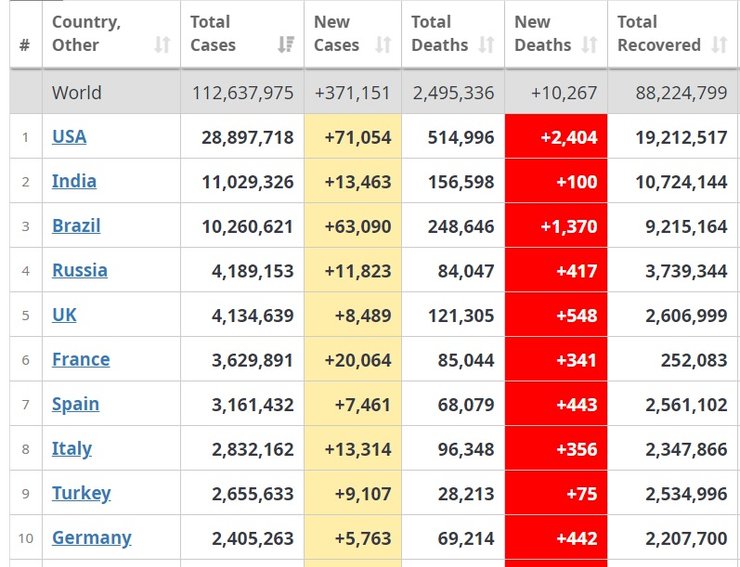Click the Total Cases sort icon
Screen dimensions: 740x567
coord(286,45)
